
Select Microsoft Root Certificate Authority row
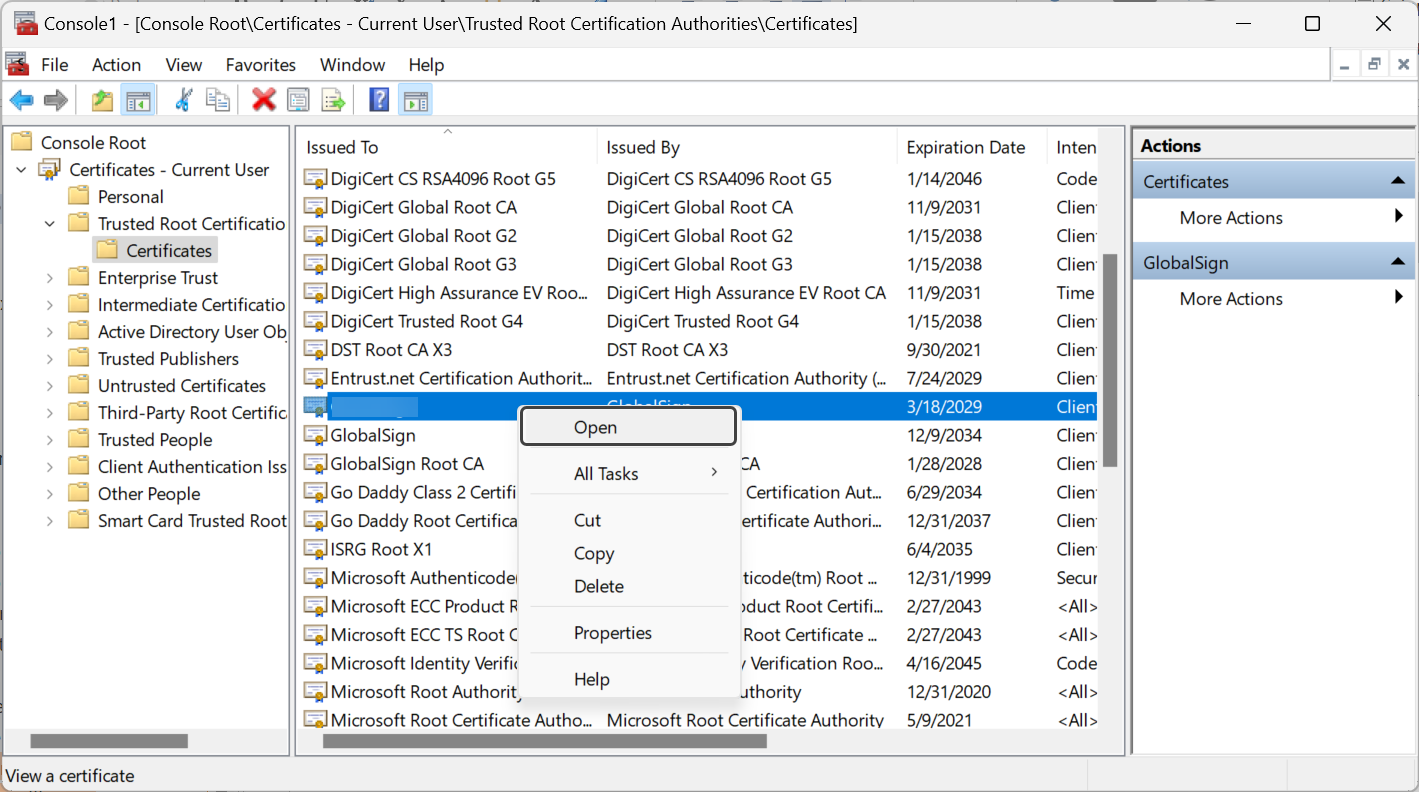[x=700, y=720]
